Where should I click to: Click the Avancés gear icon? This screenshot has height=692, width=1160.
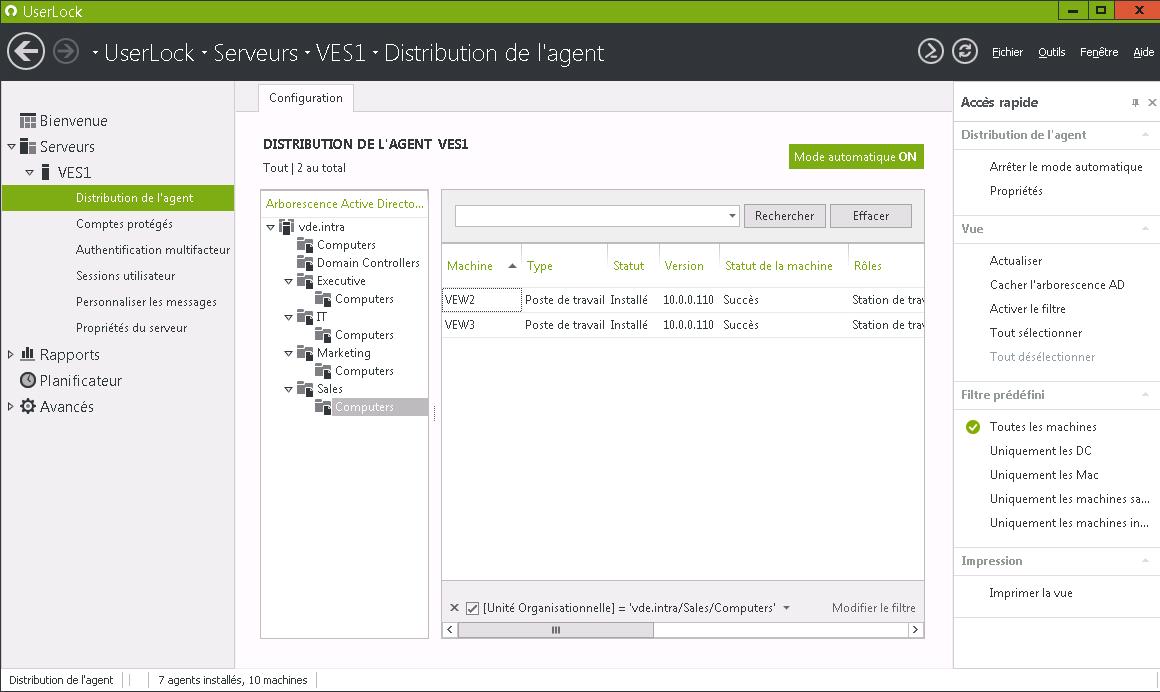click(x=28, y=406)
